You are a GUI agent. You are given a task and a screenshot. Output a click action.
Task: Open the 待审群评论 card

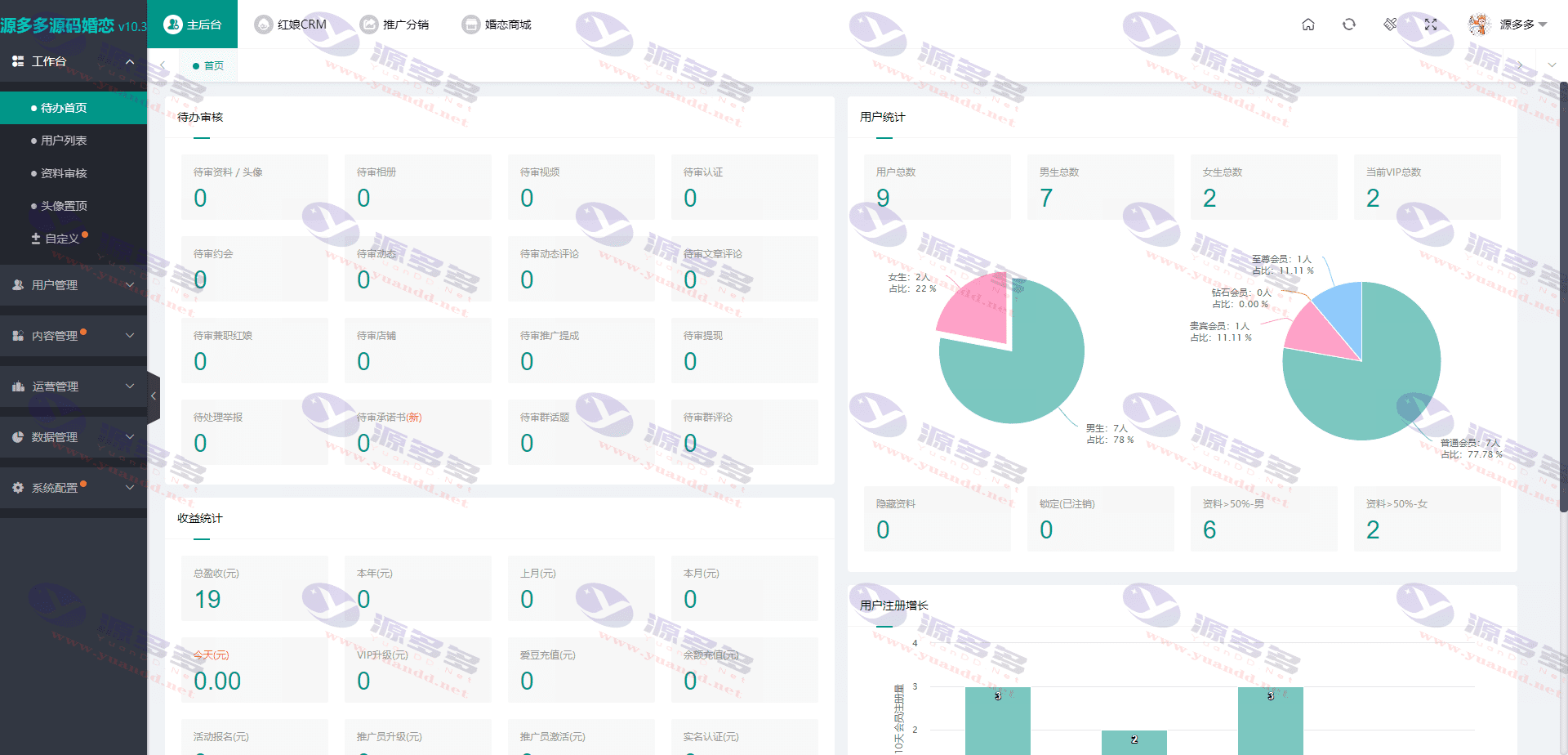click(745, 432)
